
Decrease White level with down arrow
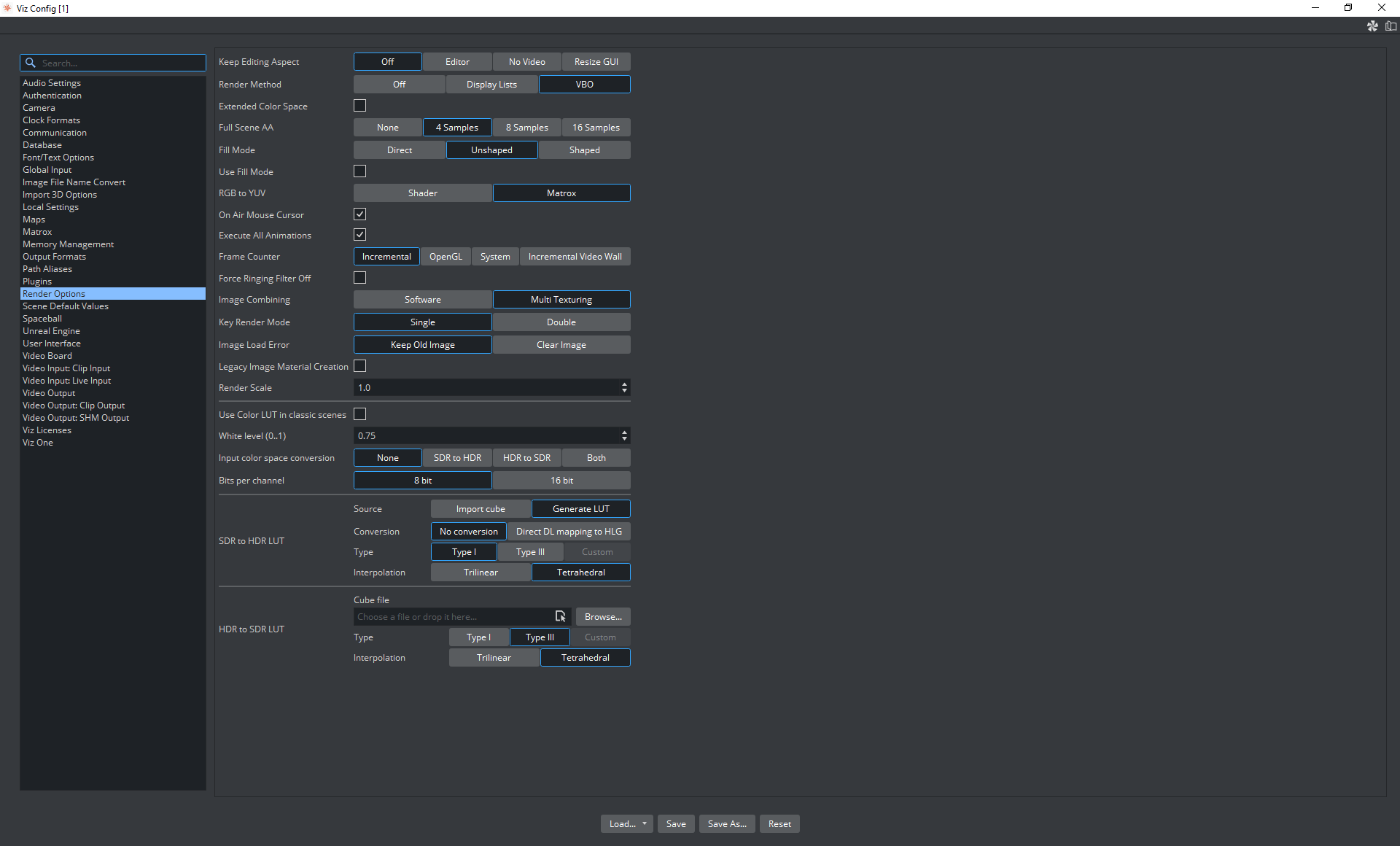624,439
